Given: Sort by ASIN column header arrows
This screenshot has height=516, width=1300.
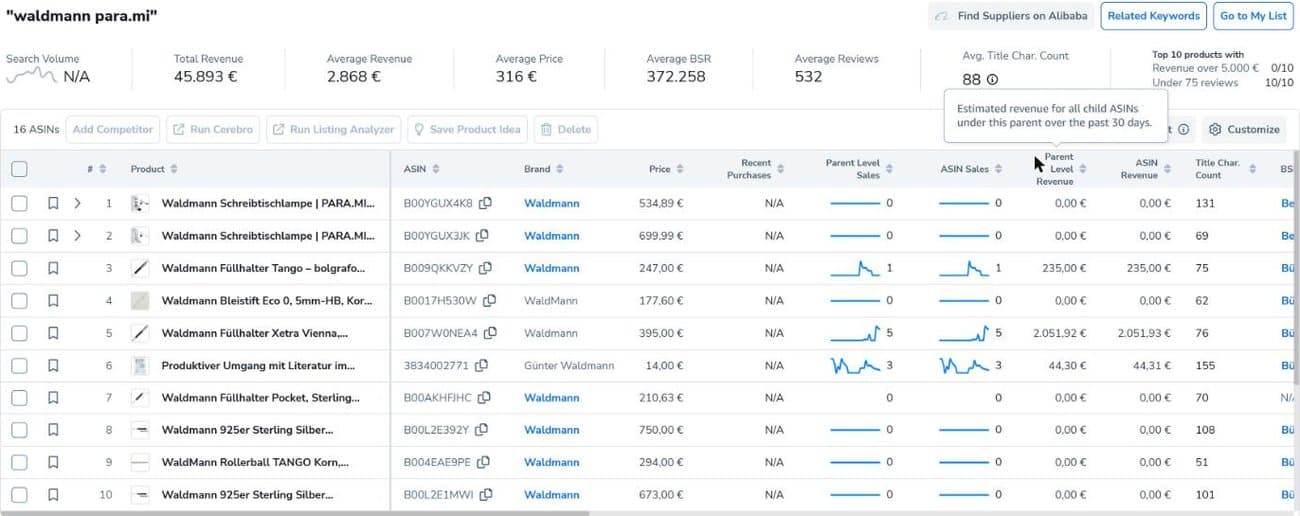Looking at the screenshot, I should [x=435, y=169].
